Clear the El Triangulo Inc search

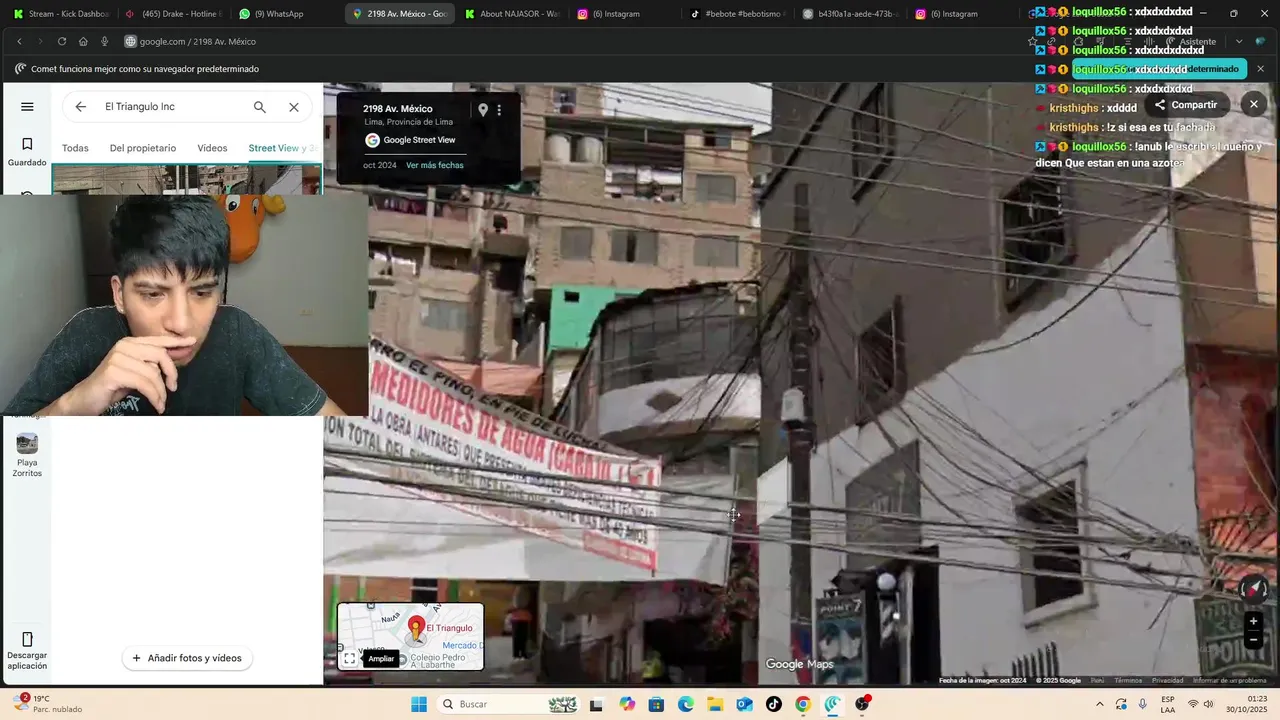pyautogui.click(x=294, y=107)
